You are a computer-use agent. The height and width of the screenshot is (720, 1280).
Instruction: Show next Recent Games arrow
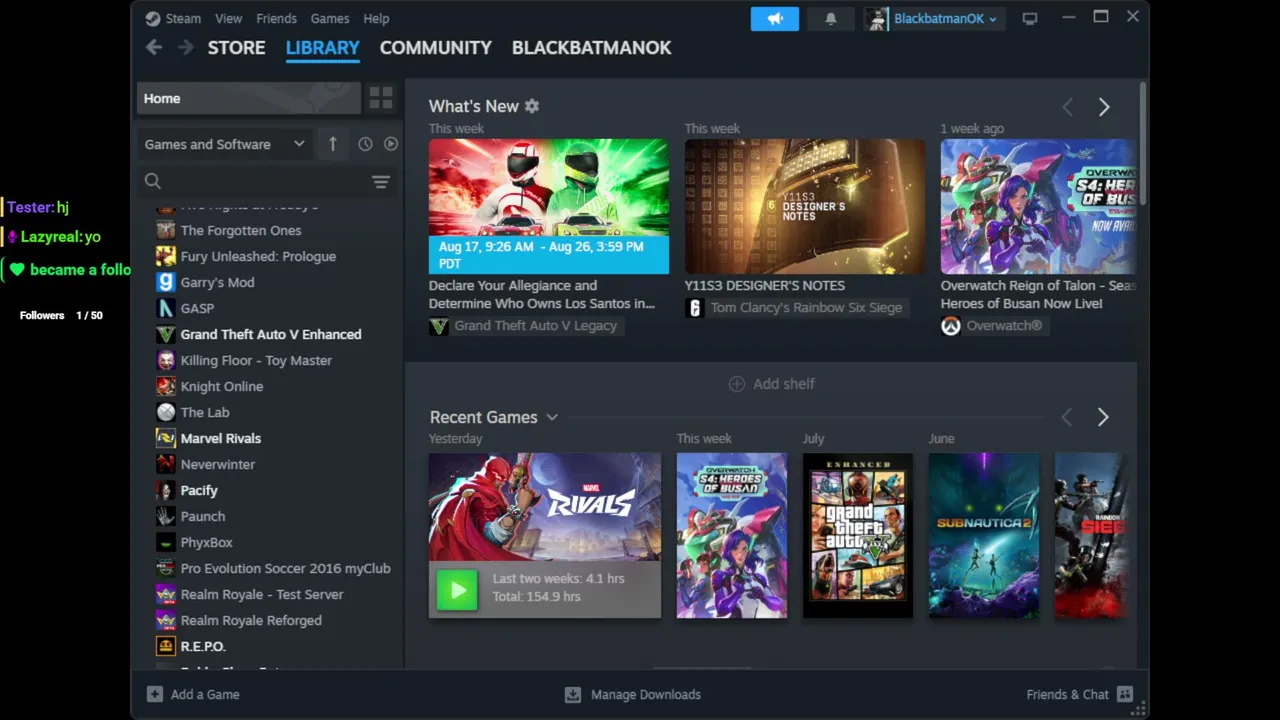(x=1103, y=417)
